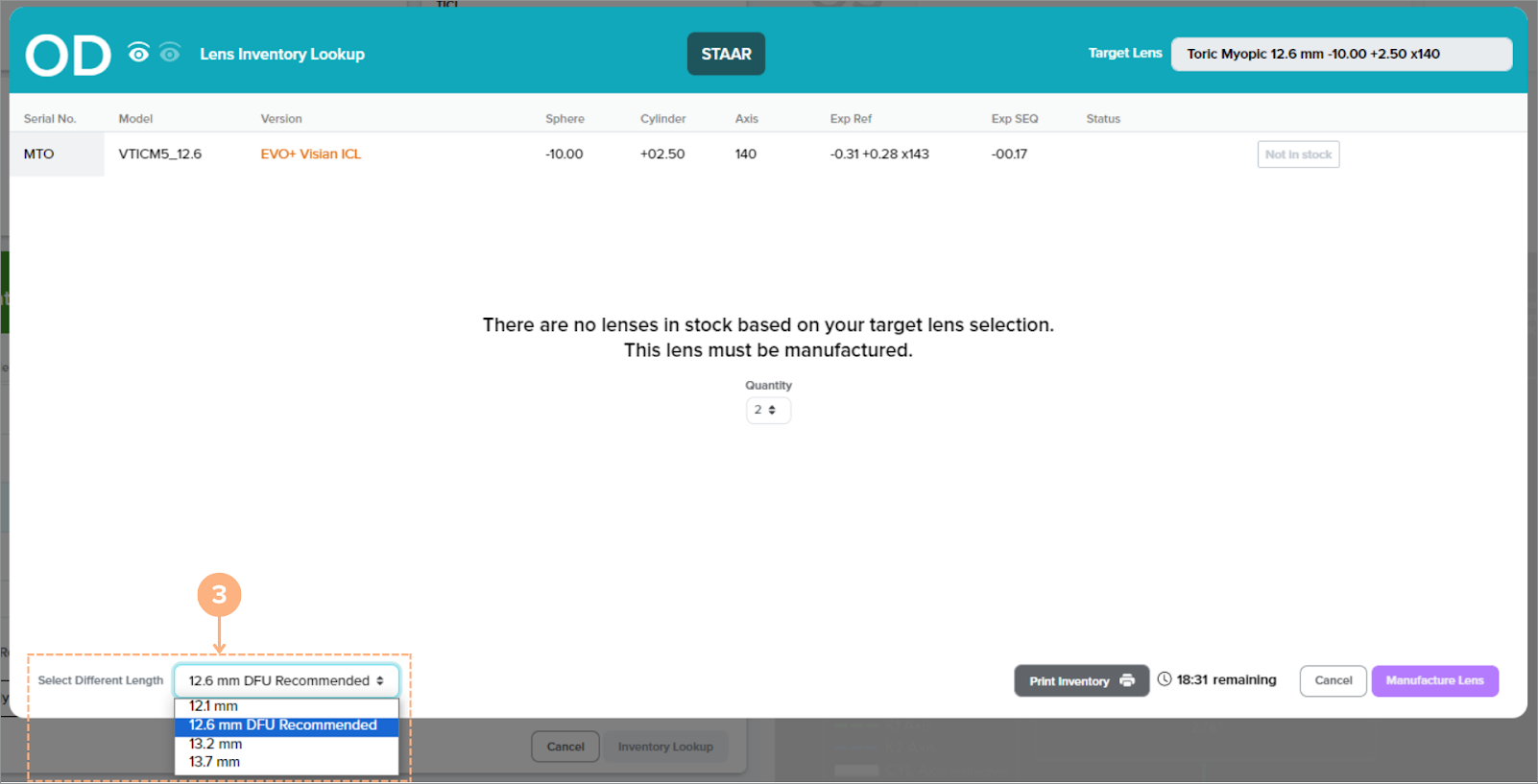The height and width of the screenshot is (784, 1538).
Task: Click the Not in stock status button
Action: pos(1298,154)
